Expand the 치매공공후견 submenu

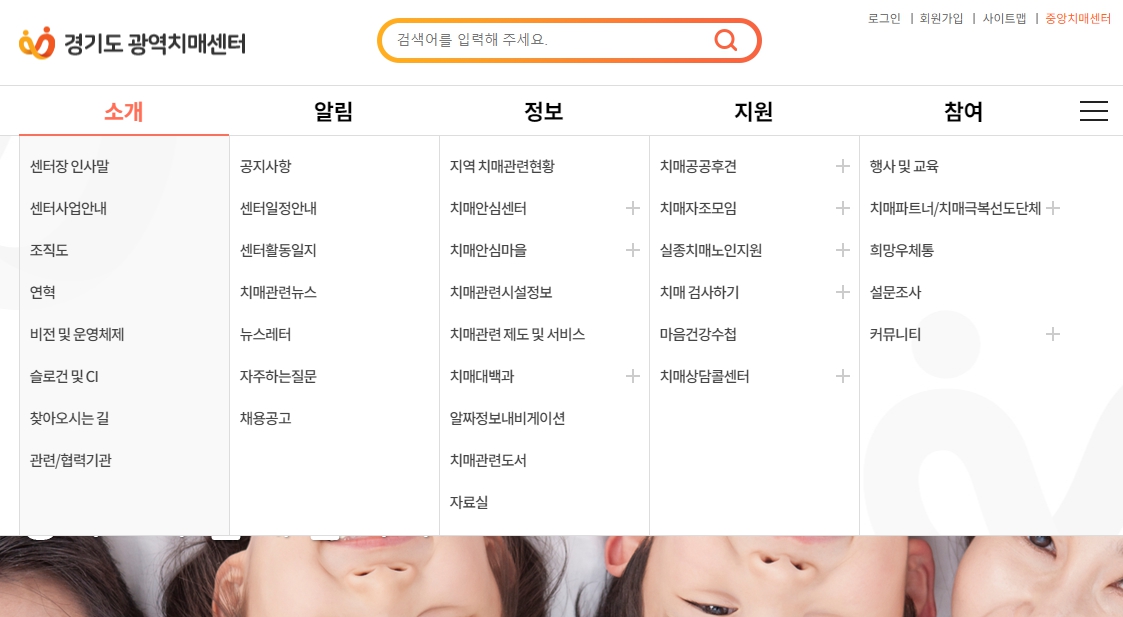(x=842, y=166)
